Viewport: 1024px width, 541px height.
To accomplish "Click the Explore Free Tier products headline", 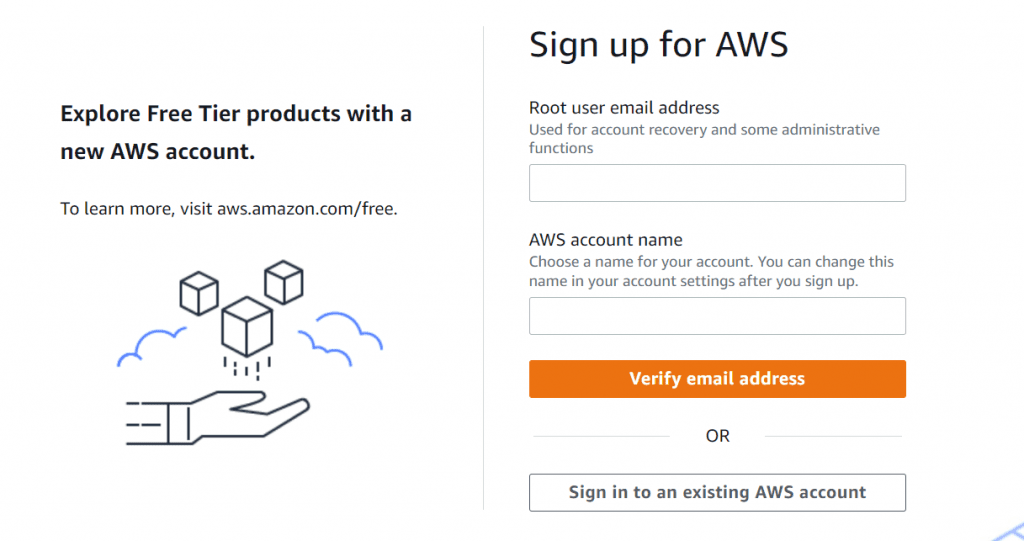I will pyautogui.click(x=236, y=132).
